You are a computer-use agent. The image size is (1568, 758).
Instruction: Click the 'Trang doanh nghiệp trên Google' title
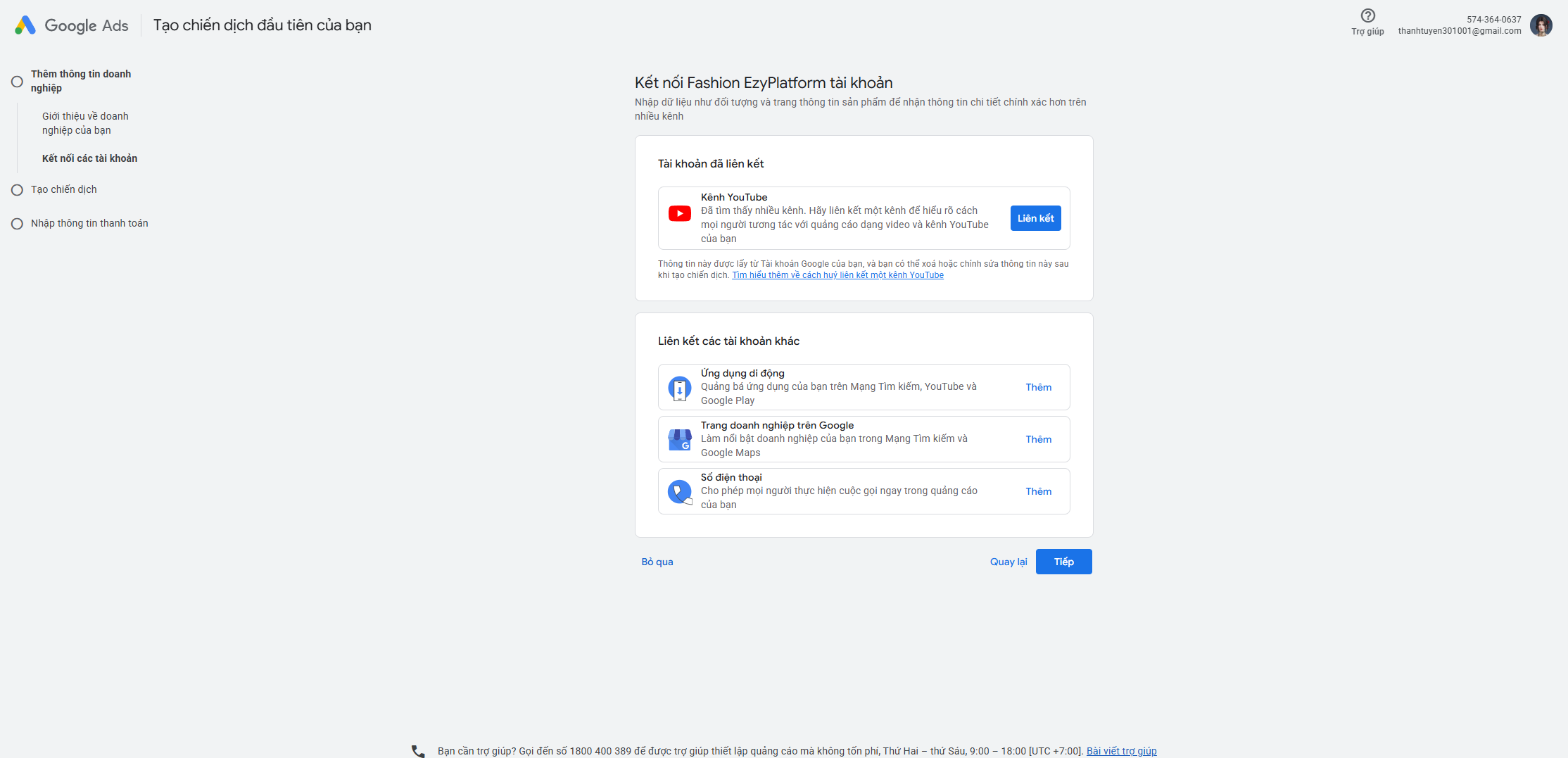[x=778, y=425]
